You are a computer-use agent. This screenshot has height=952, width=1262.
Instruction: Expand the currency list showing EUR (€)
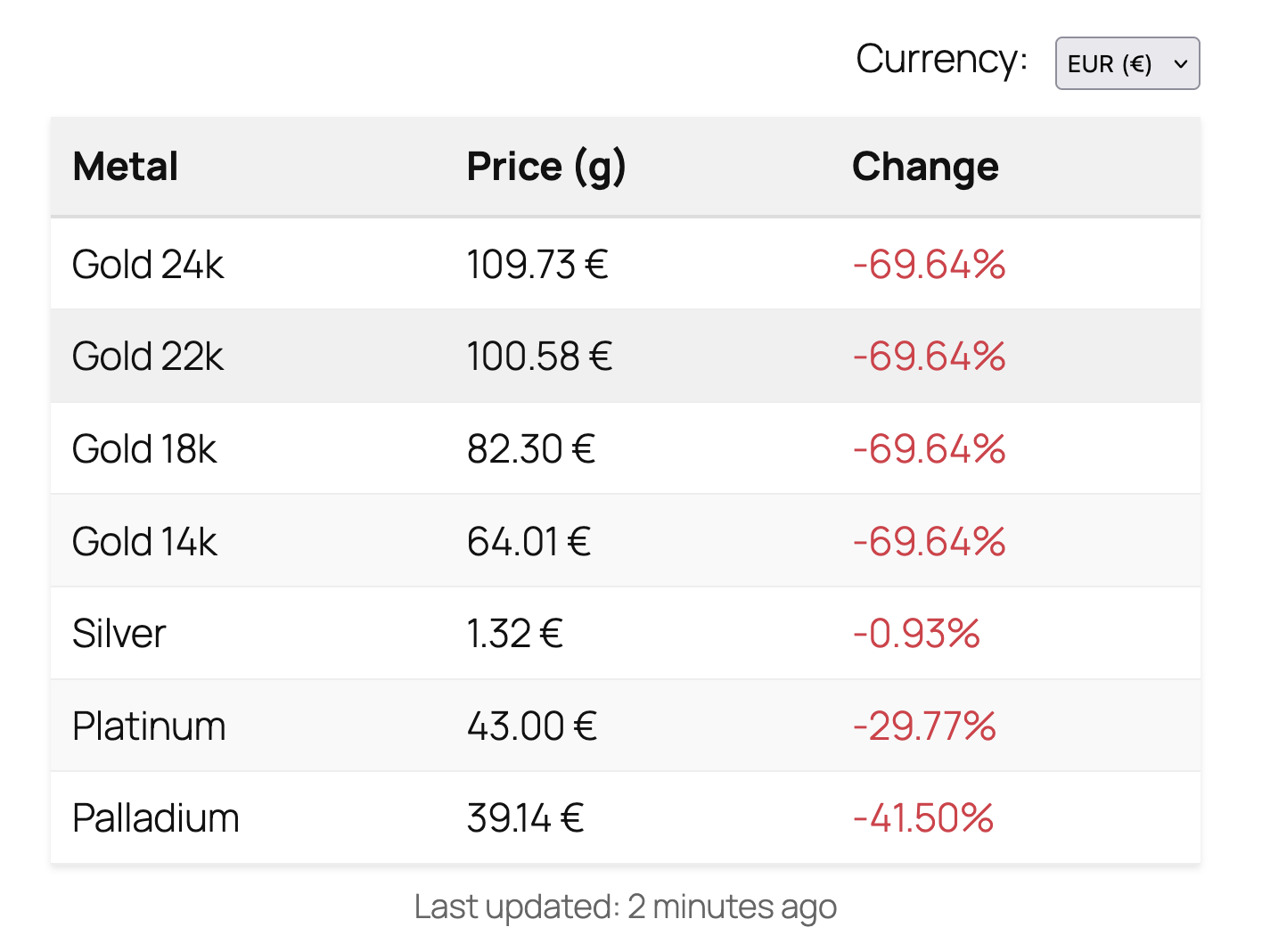point(1127,63)
